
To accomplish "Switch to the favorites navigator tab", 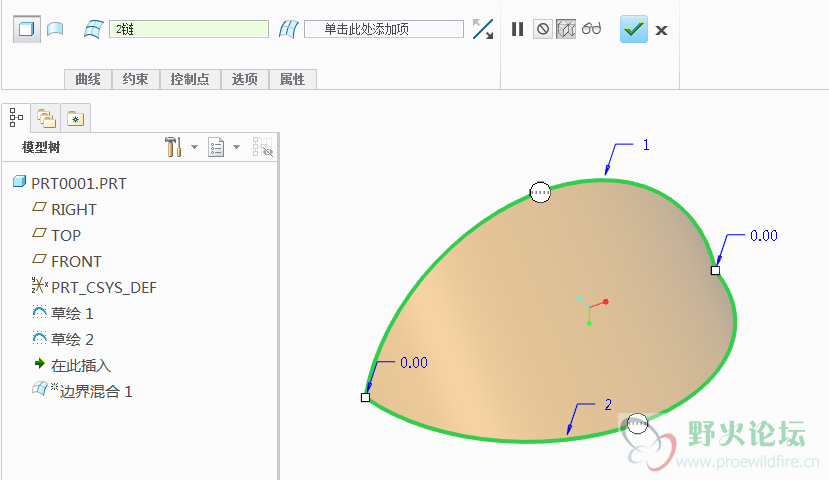I will tap(76, 118).
